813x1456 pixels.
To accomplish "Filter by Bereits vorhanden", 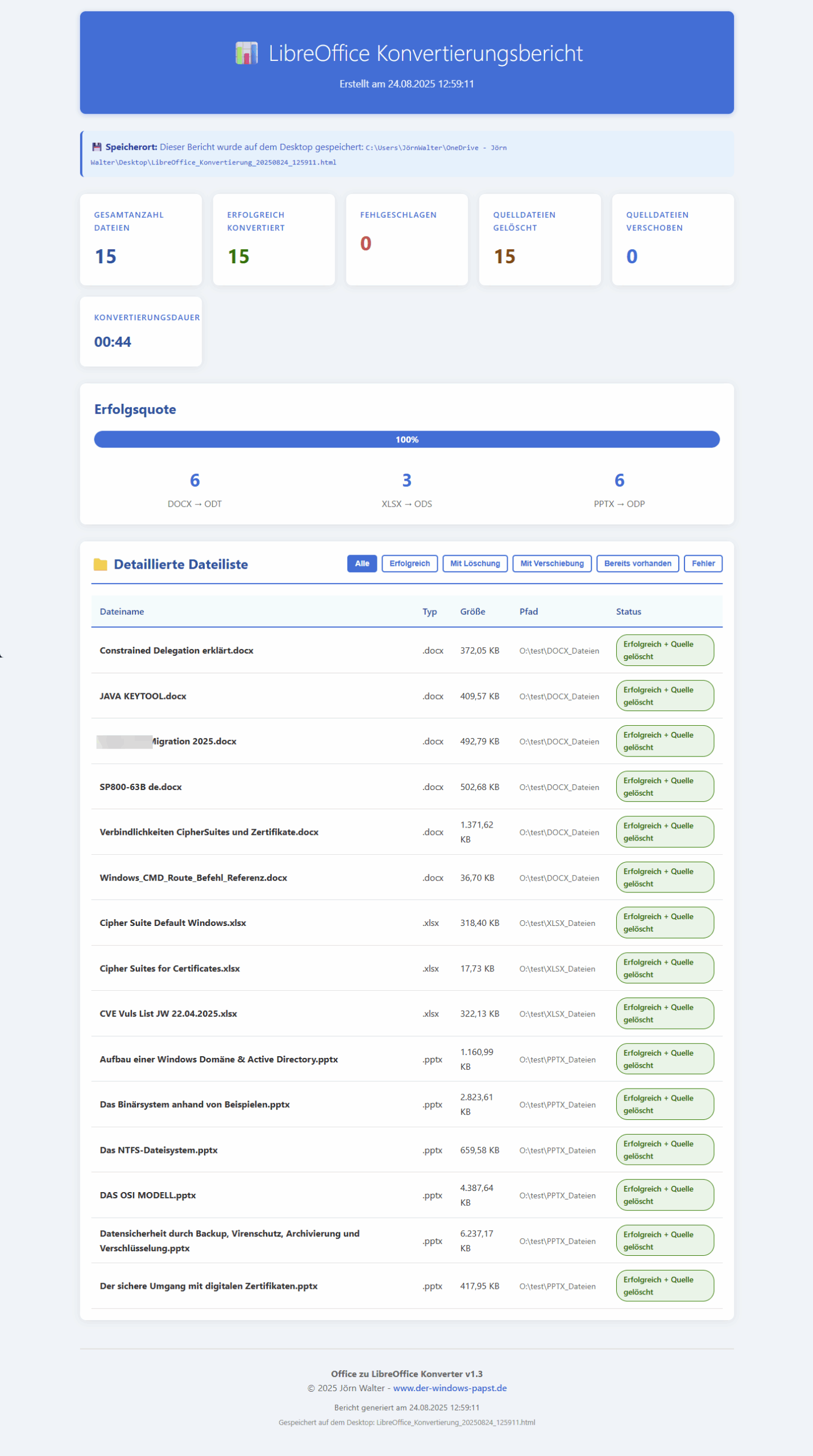I will 637,564.
